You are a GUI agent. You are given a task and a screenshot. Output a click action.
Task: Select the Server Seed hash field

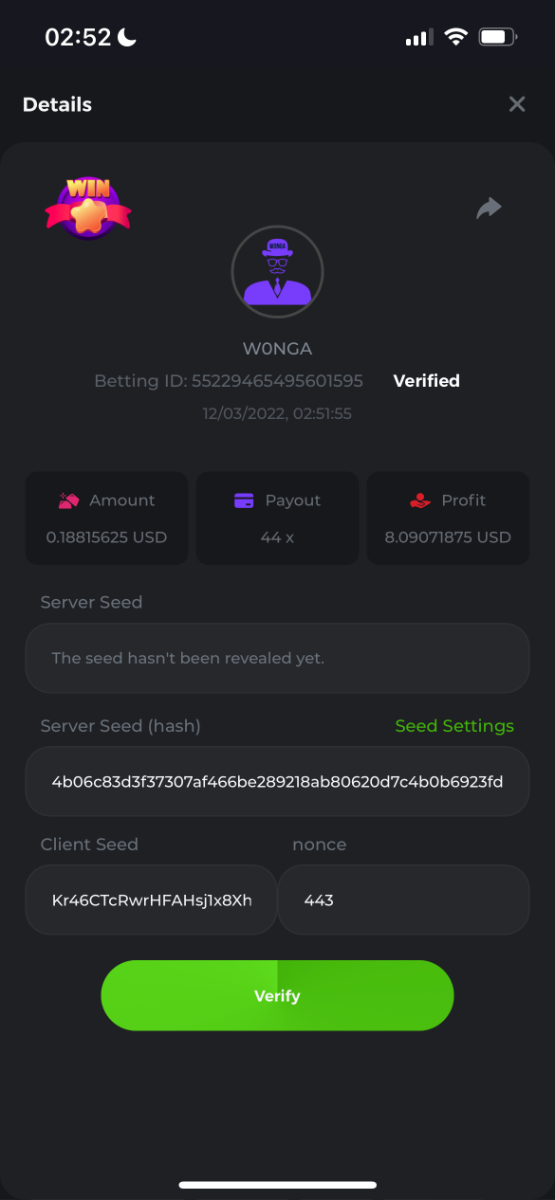click(x=277, y=781)
